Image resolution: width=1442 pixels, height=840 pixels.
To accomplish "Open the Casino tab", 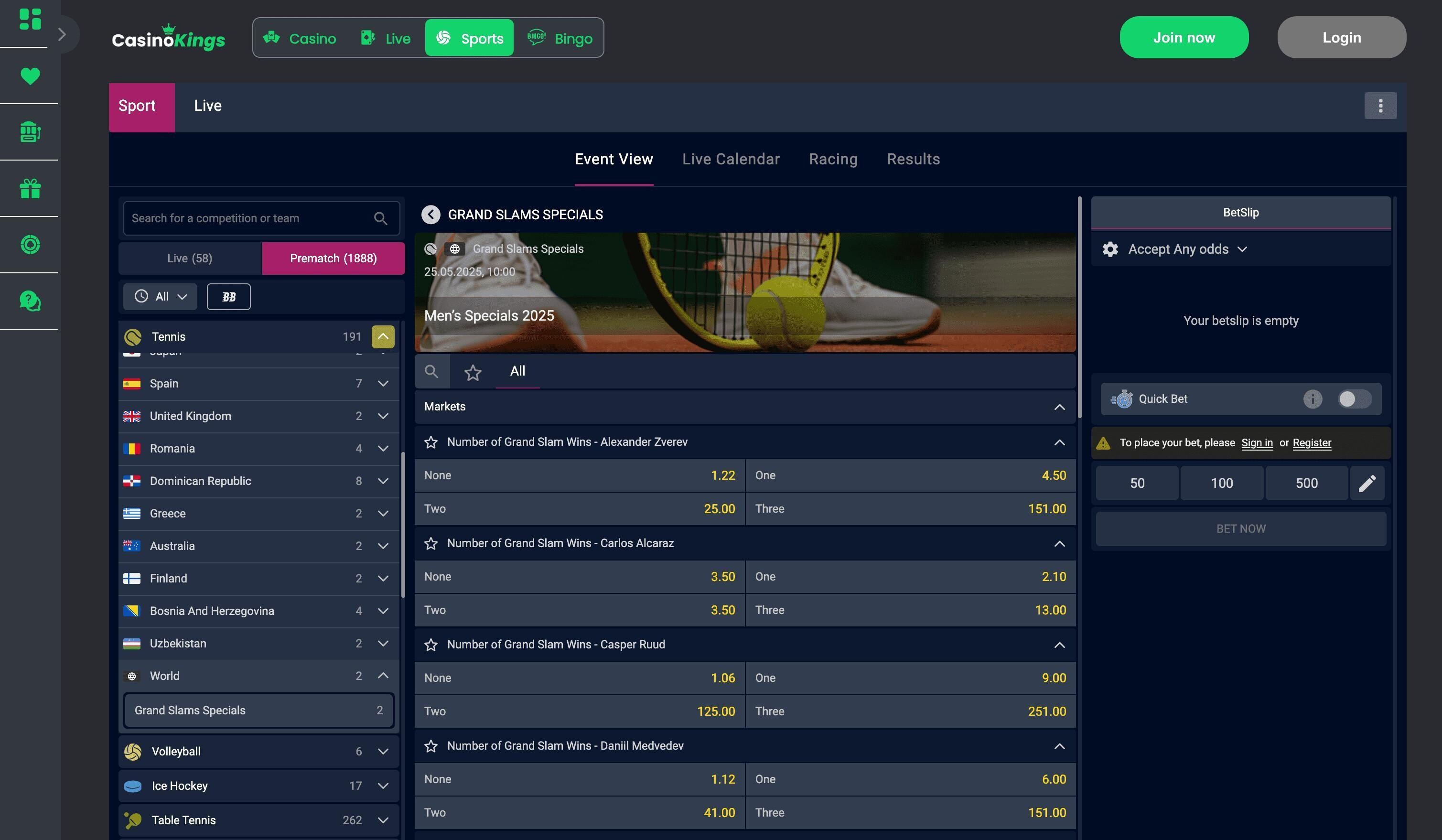I will click(299, 38).
